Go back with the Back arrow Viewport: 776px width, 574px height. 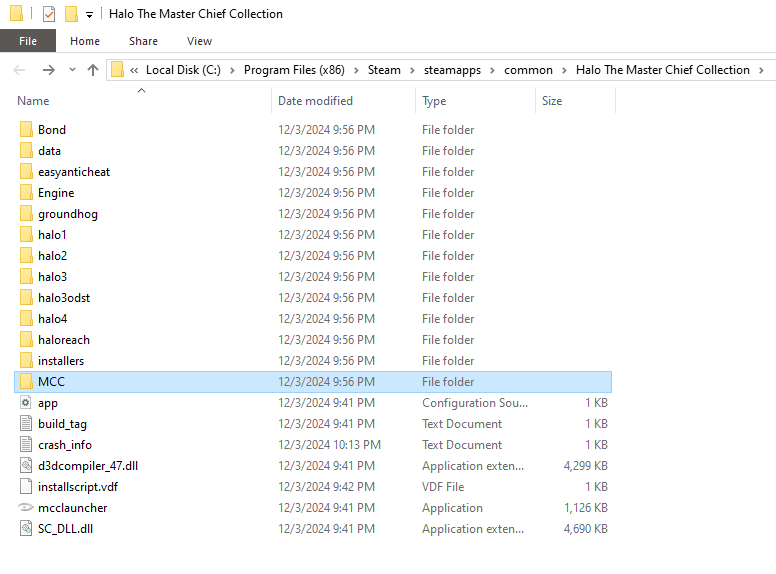[x=19, y=70]
